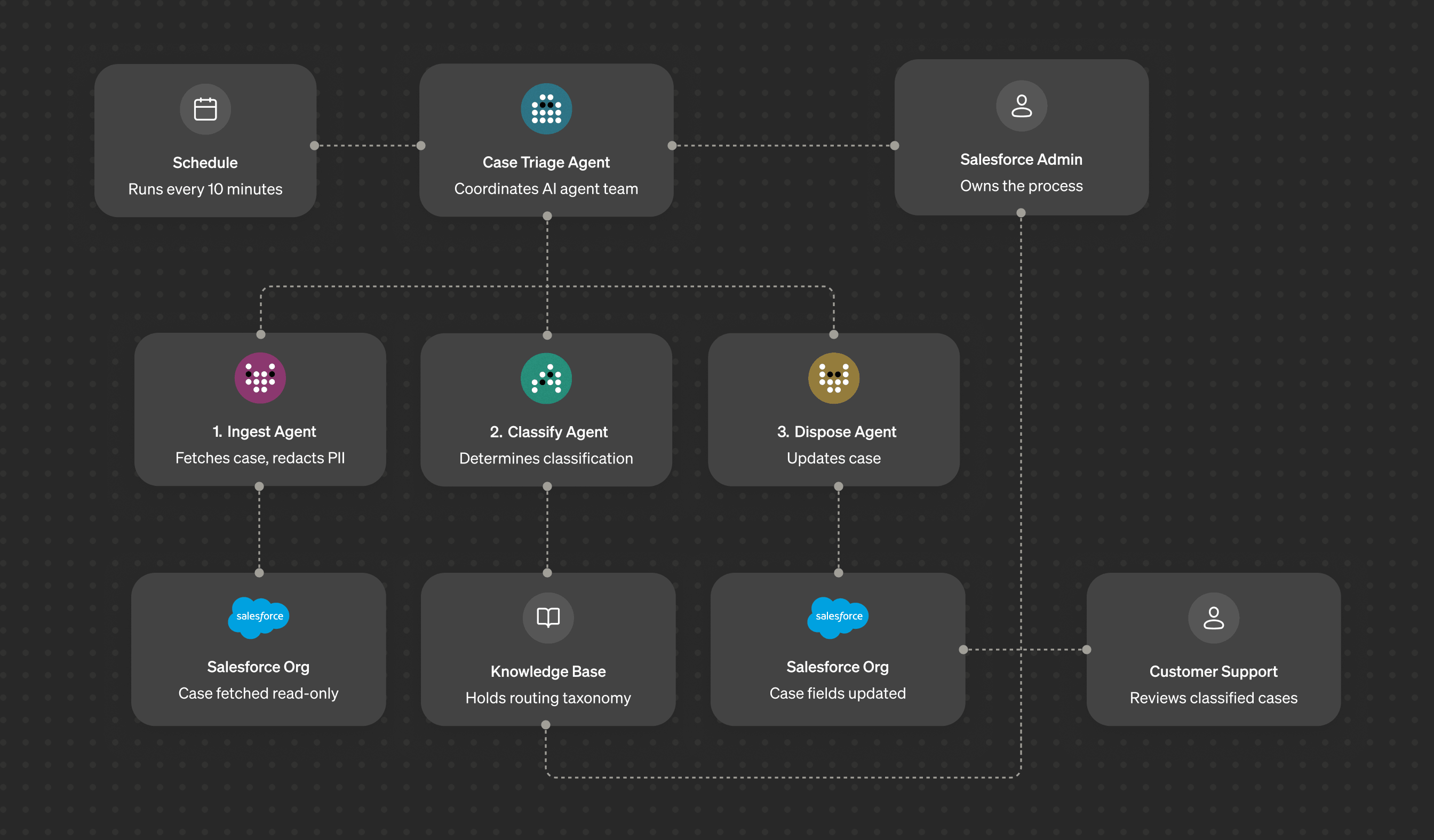This screenshot has height=840, width=1434.
Task: Select "Case fetched read-only" text
Action: pos(258,693)
